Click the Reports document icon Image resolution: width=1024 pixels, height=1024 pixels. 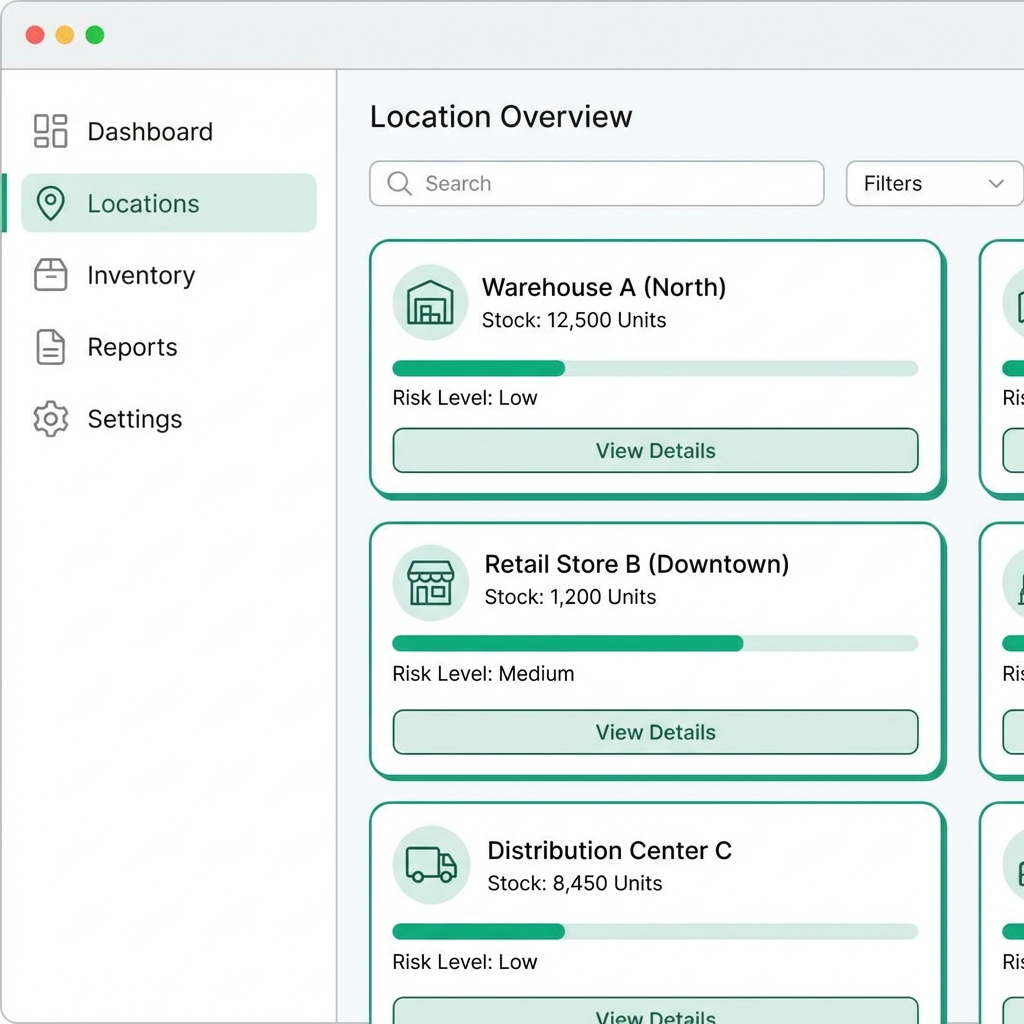tap(50, 347)
